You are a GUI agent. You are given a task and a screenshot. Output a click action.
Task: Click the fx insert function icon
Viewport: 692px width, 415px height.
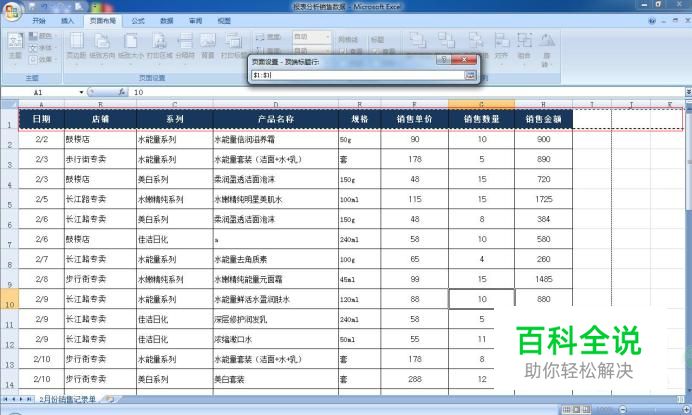click(122, 92)
